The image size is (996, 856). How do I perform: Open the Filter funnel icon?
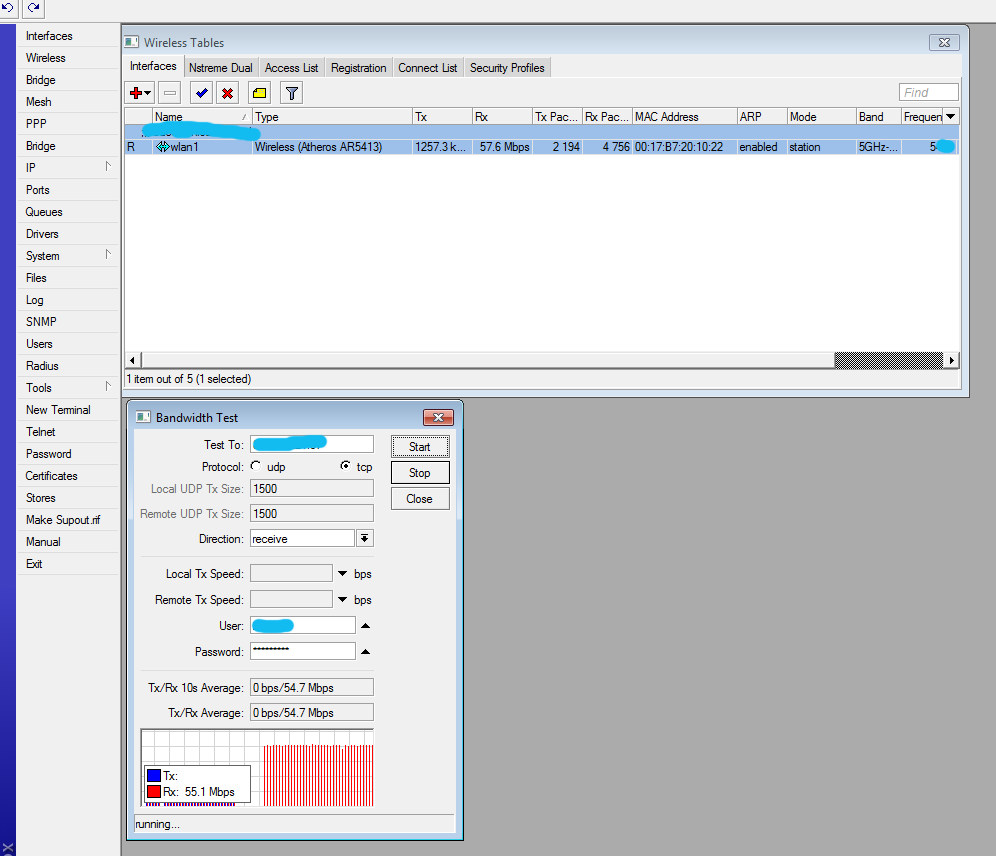click(x=291, y=93)
